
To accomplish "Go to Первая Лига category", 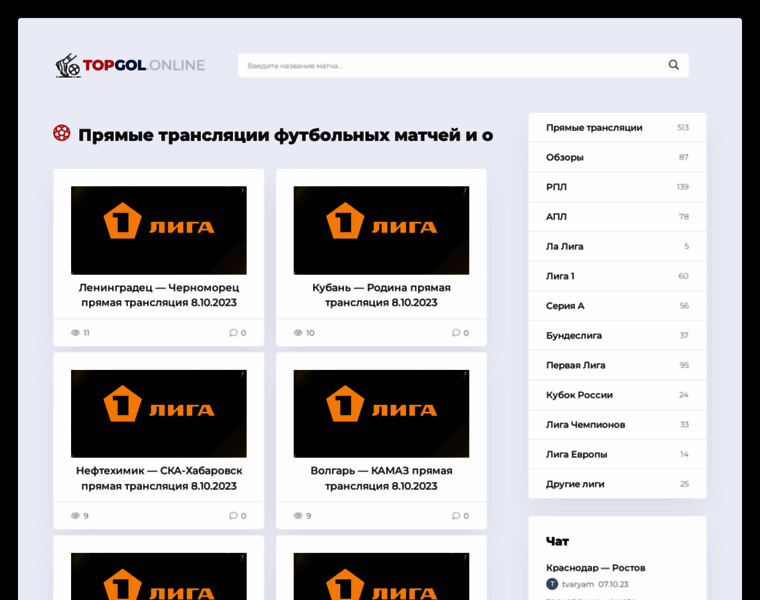I will click(617, 365).
